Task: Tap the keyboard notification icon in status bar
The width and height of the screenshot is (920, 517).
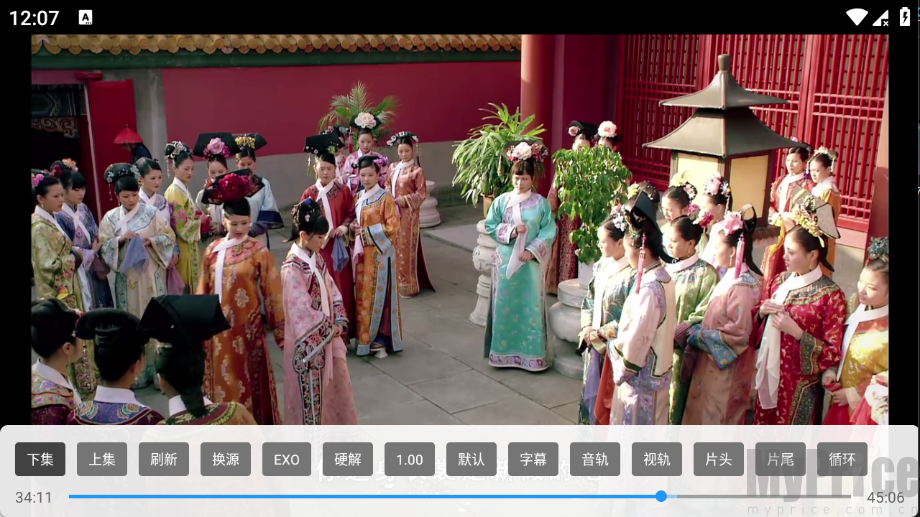Action: click(x=86, y=18)
